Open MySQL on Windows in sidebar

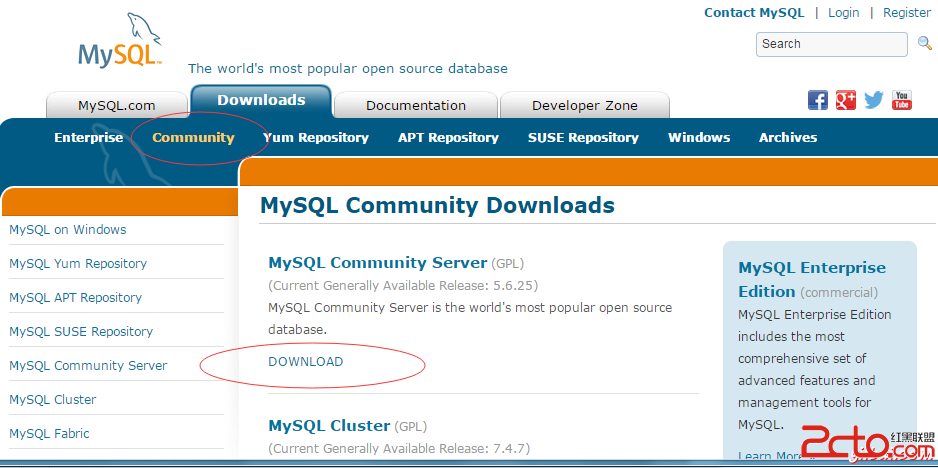[68, 230]
